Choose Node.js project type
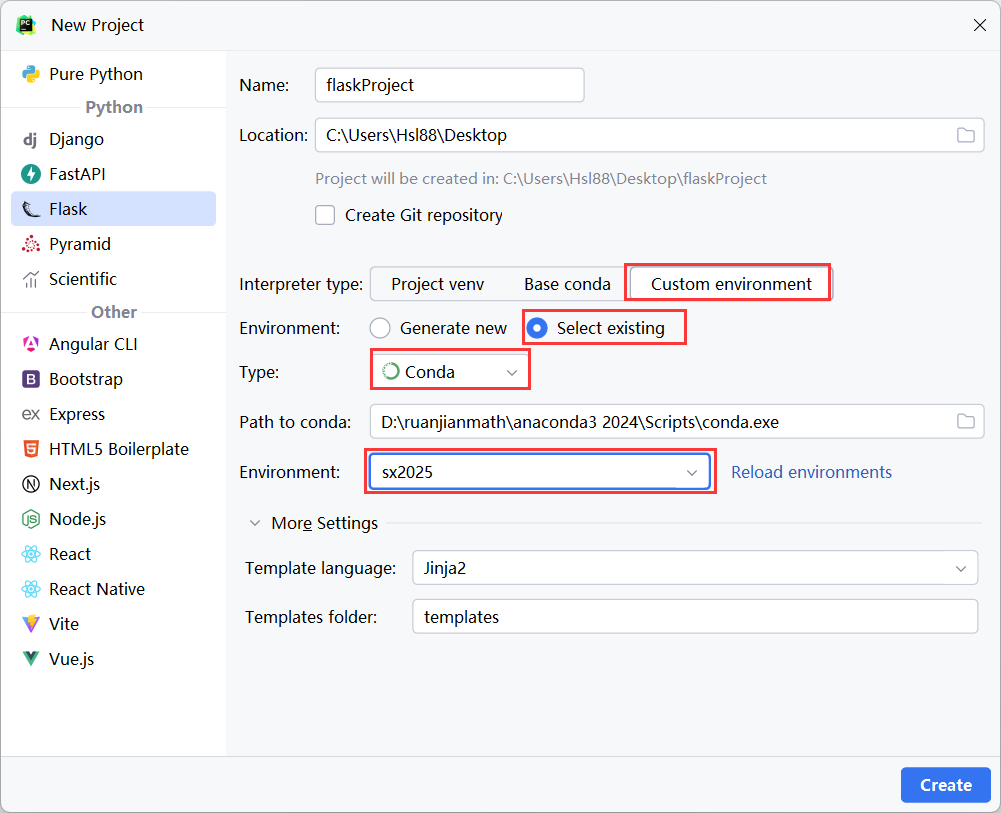This screenshot has height=813, width=1001. pos(114,519)
